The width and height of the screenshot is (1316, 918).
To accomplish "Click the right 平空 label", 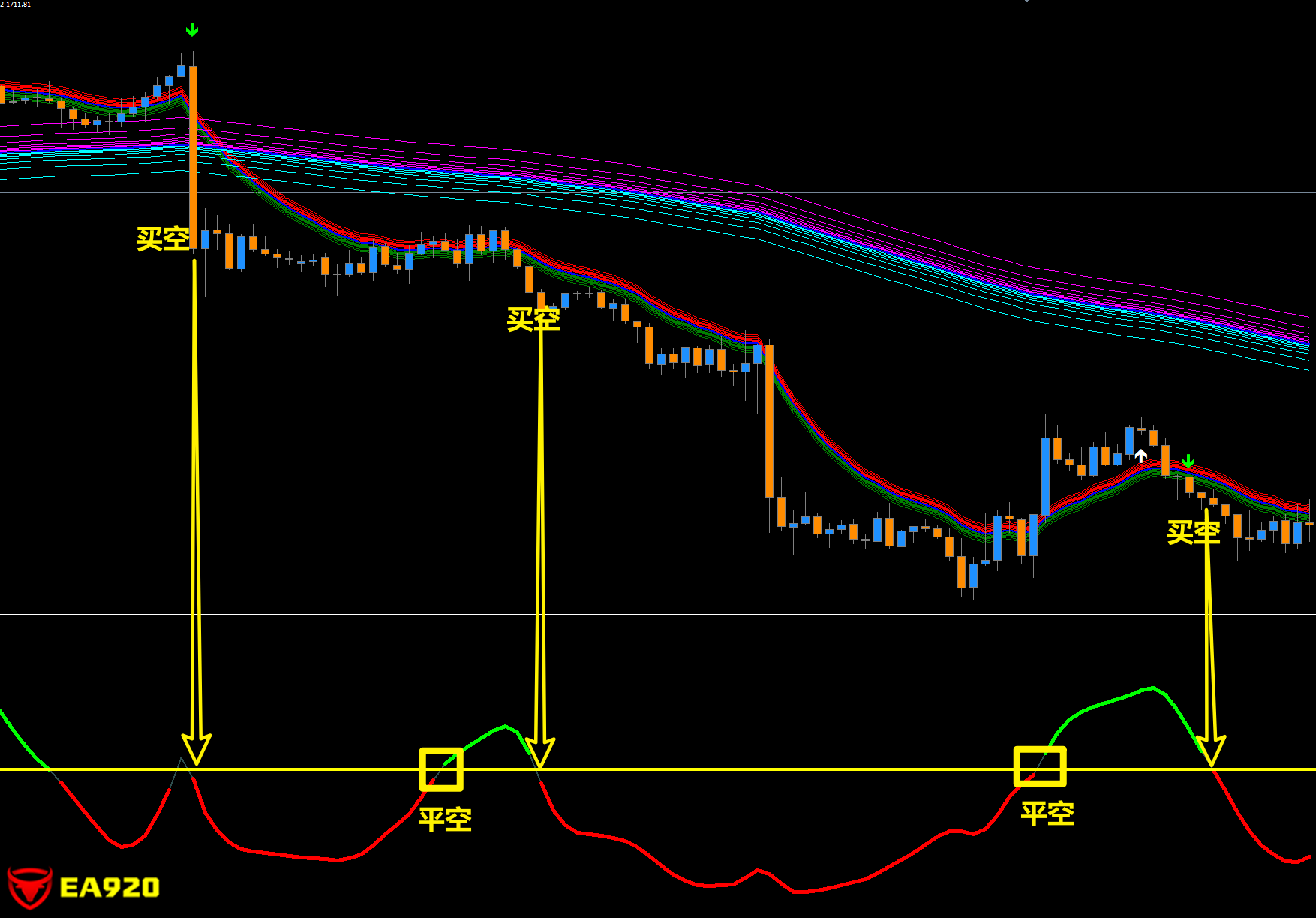I will pyautogui.click(x=1047, y=814).
